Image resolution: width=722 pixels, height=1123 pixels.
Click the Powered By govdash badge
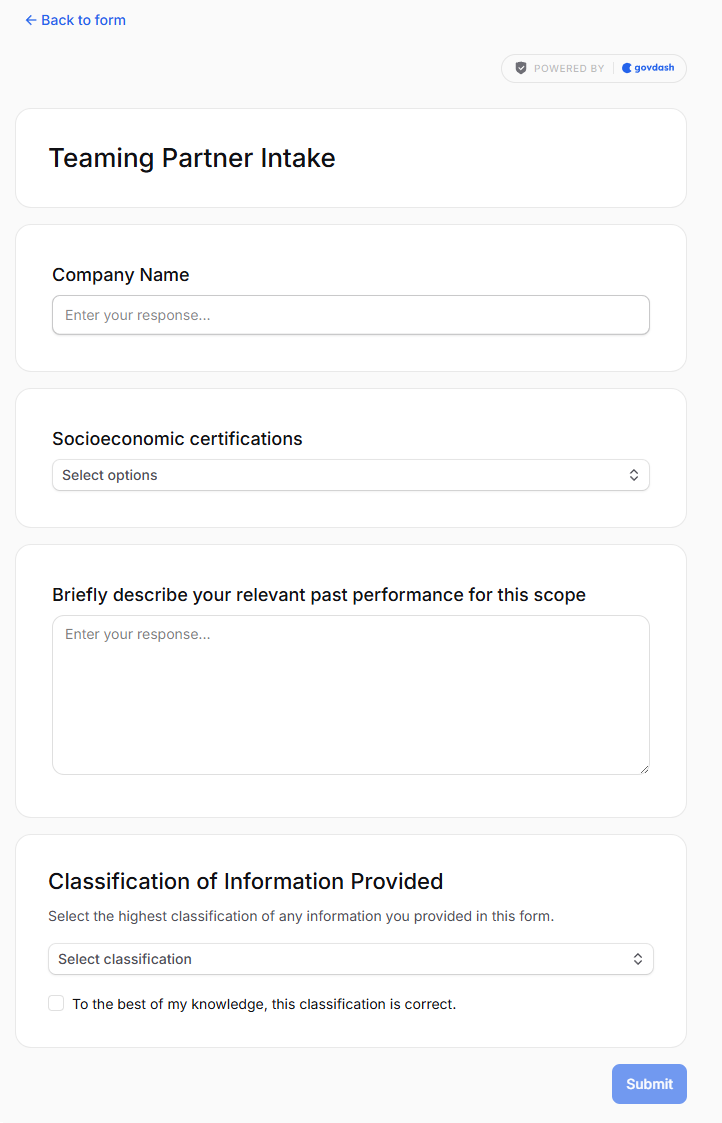point(594,68)
